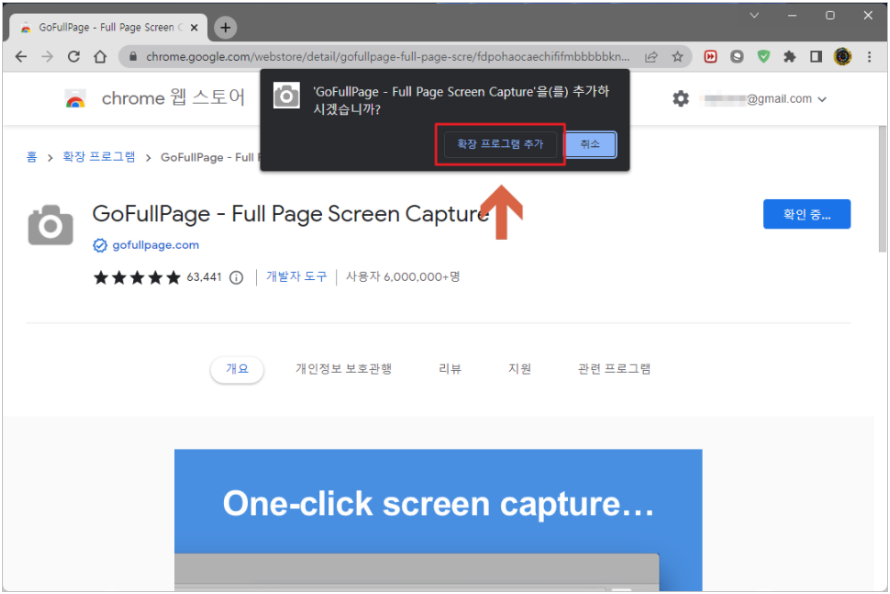This screenshot has height=594, width=890.
Task: Open the red fast-forward extension icon
Action: point(710,57)
